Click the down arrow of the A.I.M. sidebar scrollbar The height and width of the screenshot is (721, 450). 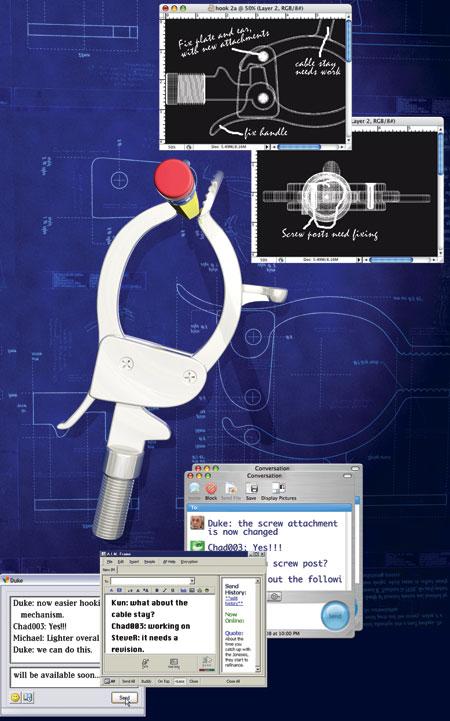pyautogui.click(x=257, y=669)
